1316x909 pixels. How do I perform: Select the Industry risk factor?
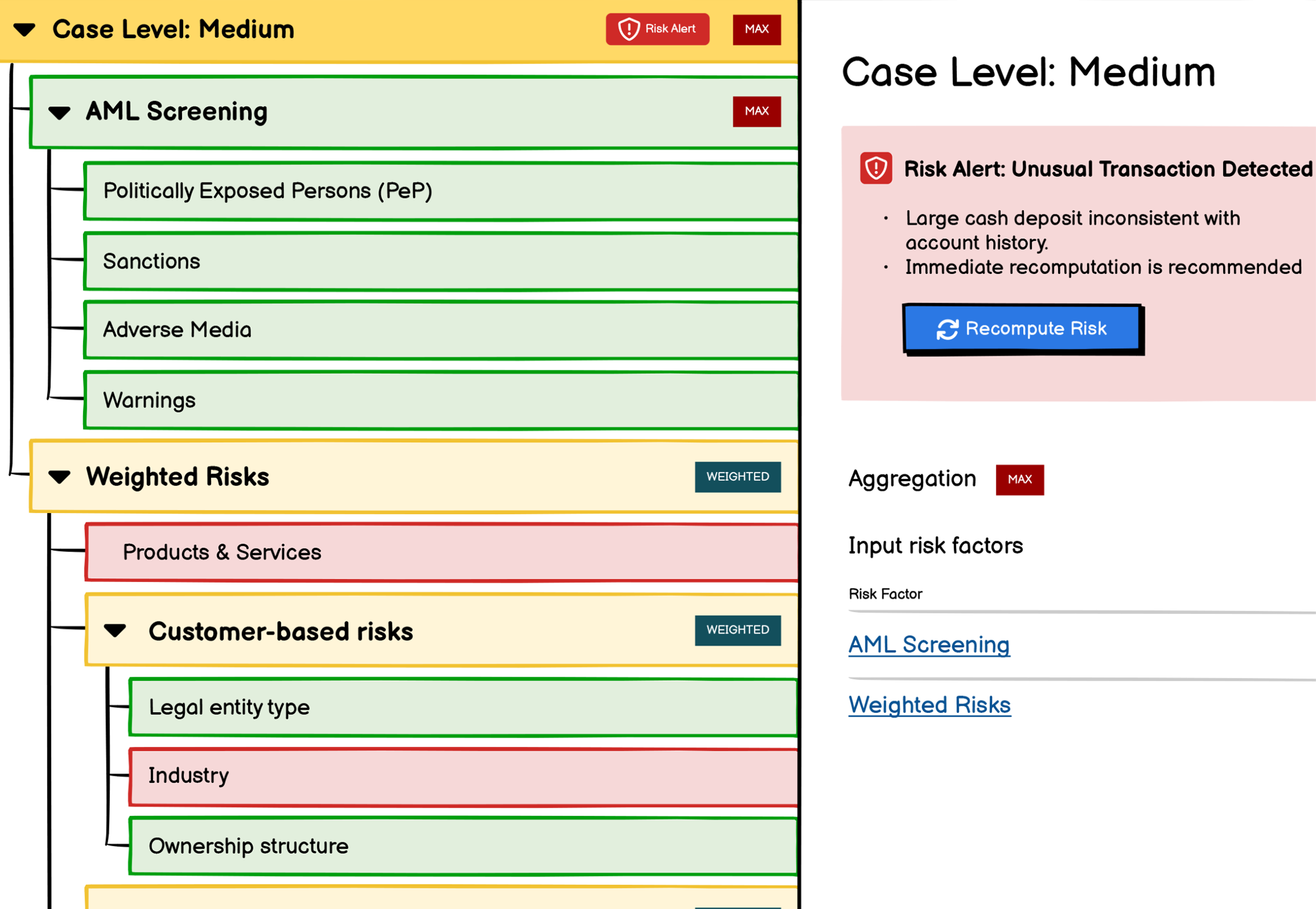point(188,776)
